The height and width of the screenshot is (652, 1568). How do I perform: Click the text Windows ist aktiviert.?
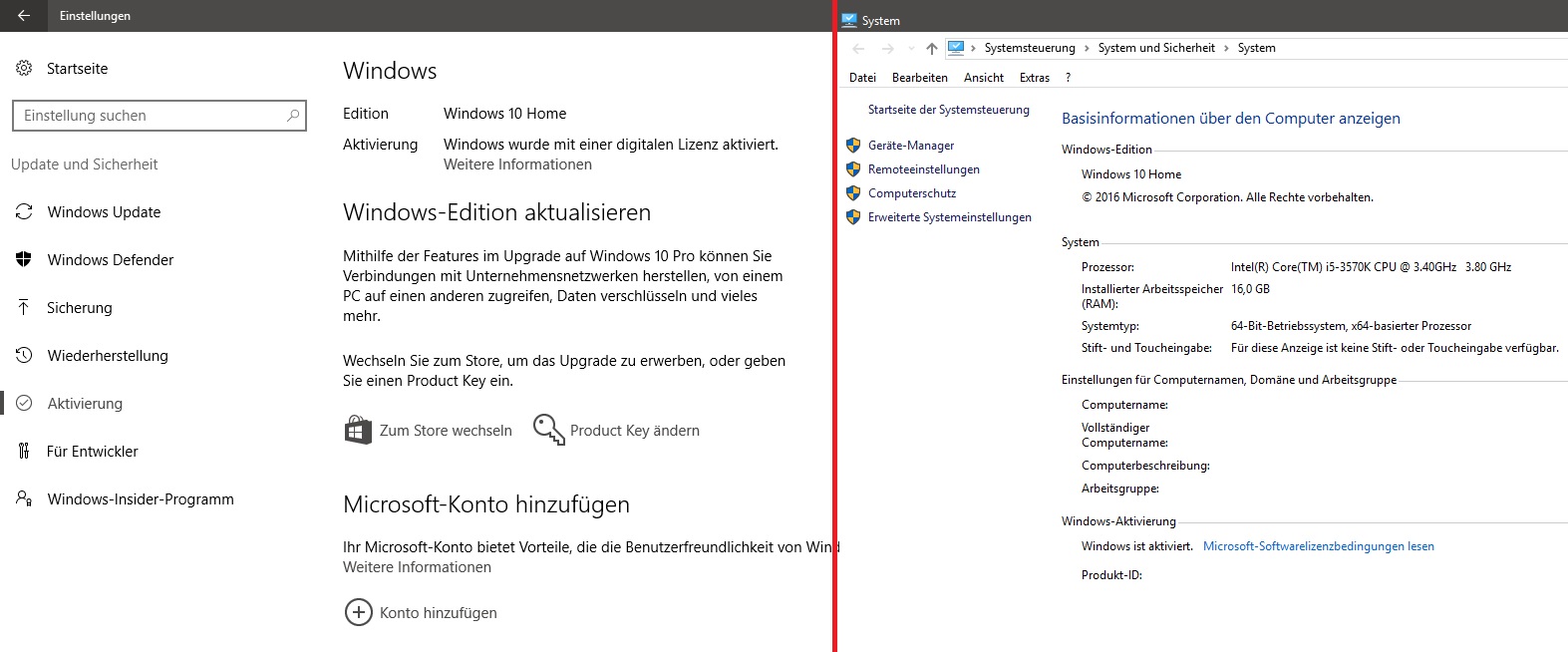pos(1137,546)
